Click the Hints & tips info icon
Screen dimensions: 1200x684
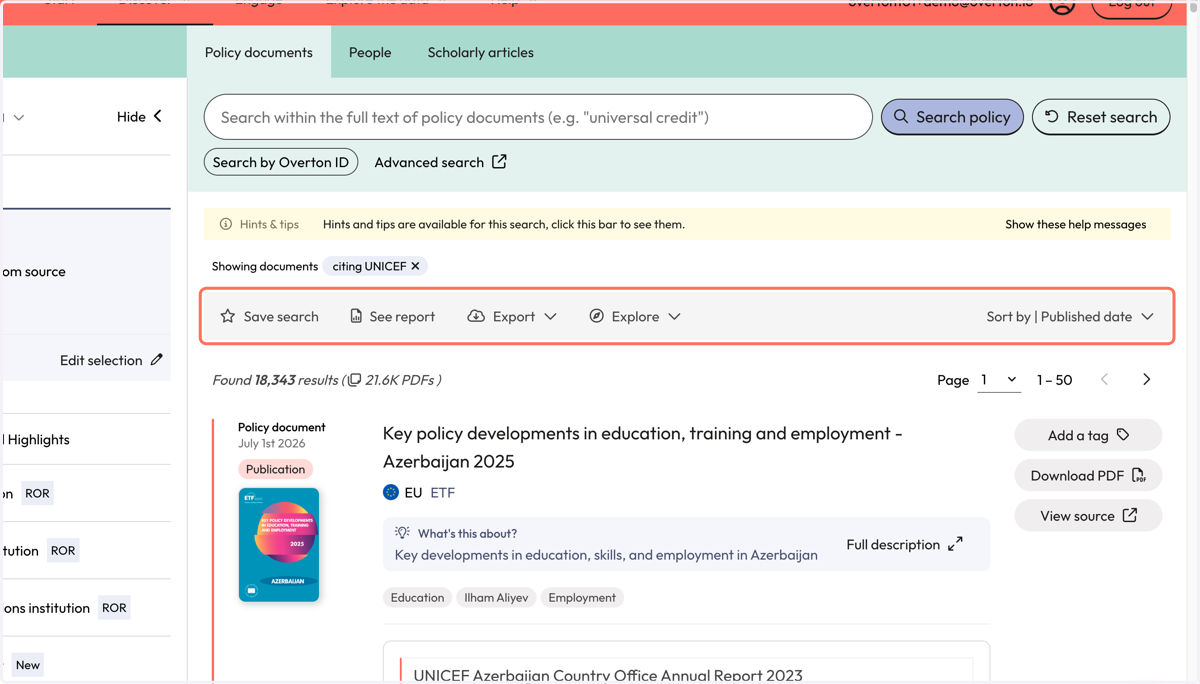click(x=226, y=224)
